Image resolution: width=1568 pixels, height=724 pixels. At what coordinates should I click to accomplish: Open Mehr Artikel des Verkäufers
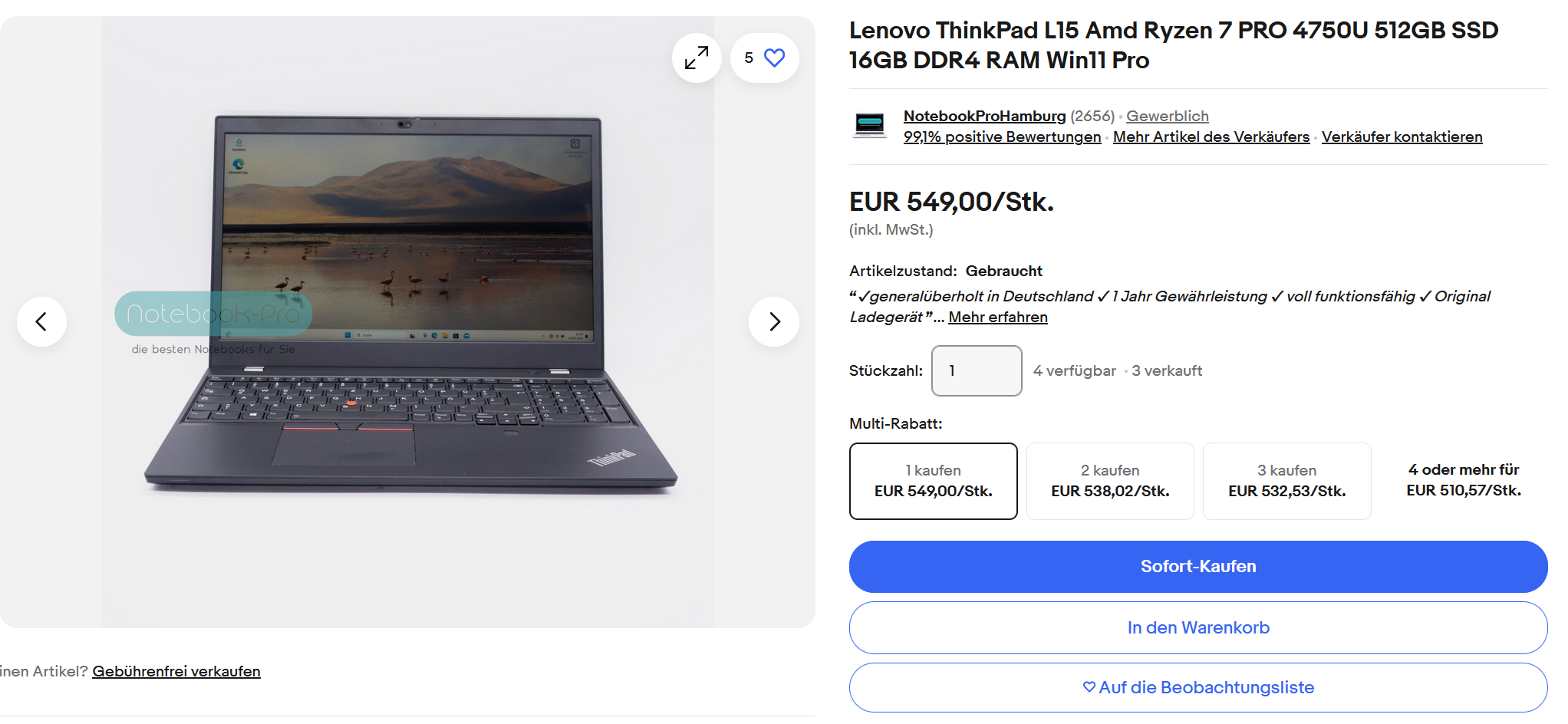[x=1211, y=137]
